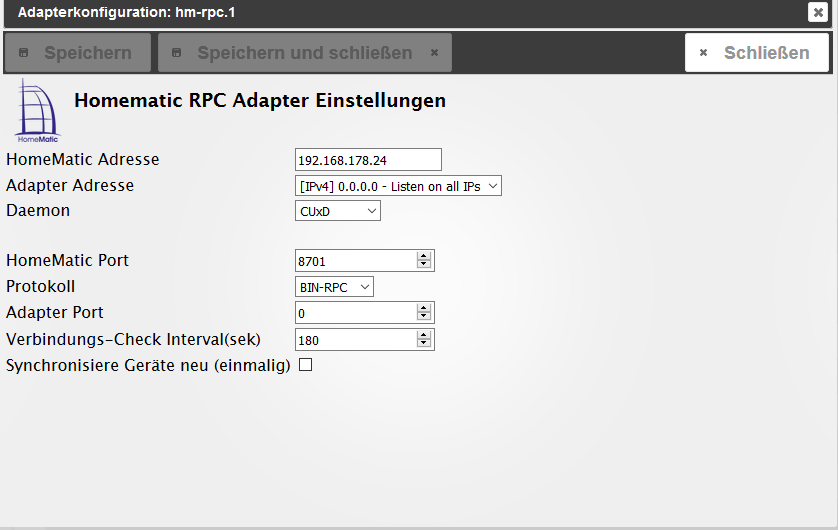Click the Speichern button
Screen dimensions: 838x530
[x=77, y=52]
